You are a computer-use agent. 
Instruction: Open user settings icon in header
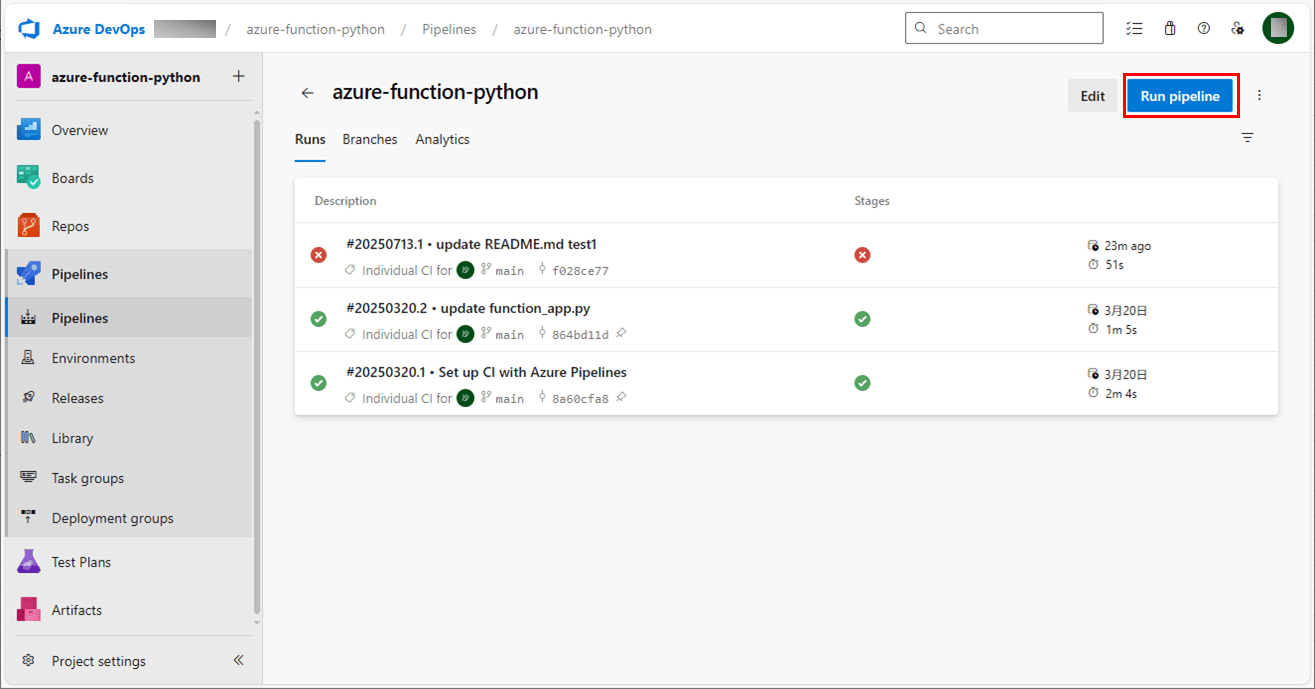pyautogui.click(x=1238, y=29)
